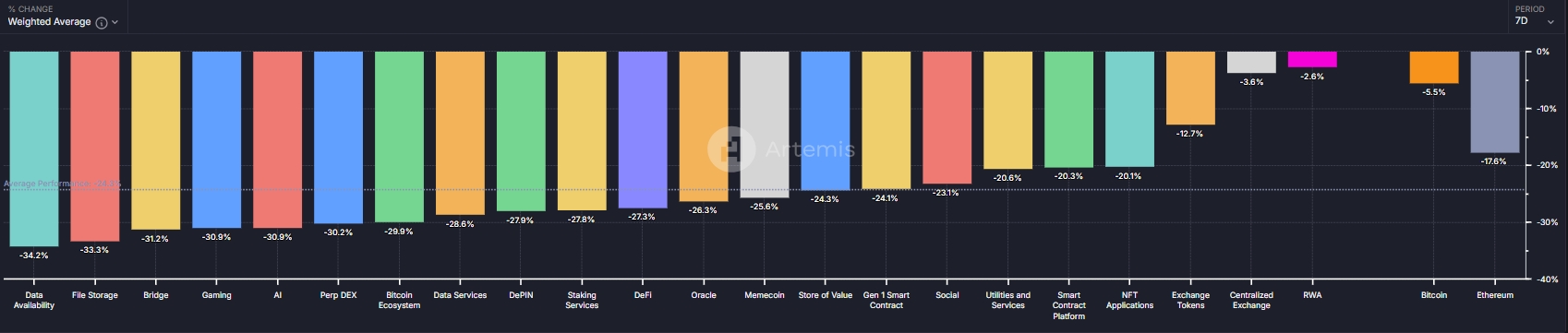Image resolution: width=1568 pixels, height=333 pixels.
Task: Click the NFT Applications axis label
Action: (x=1129, y=301)
